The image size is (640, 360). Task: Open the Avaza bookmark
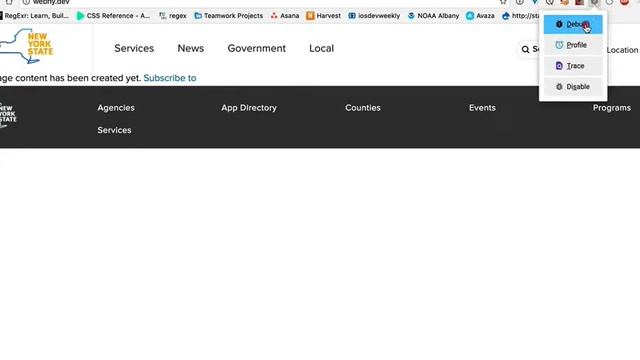tap(480, 16)
